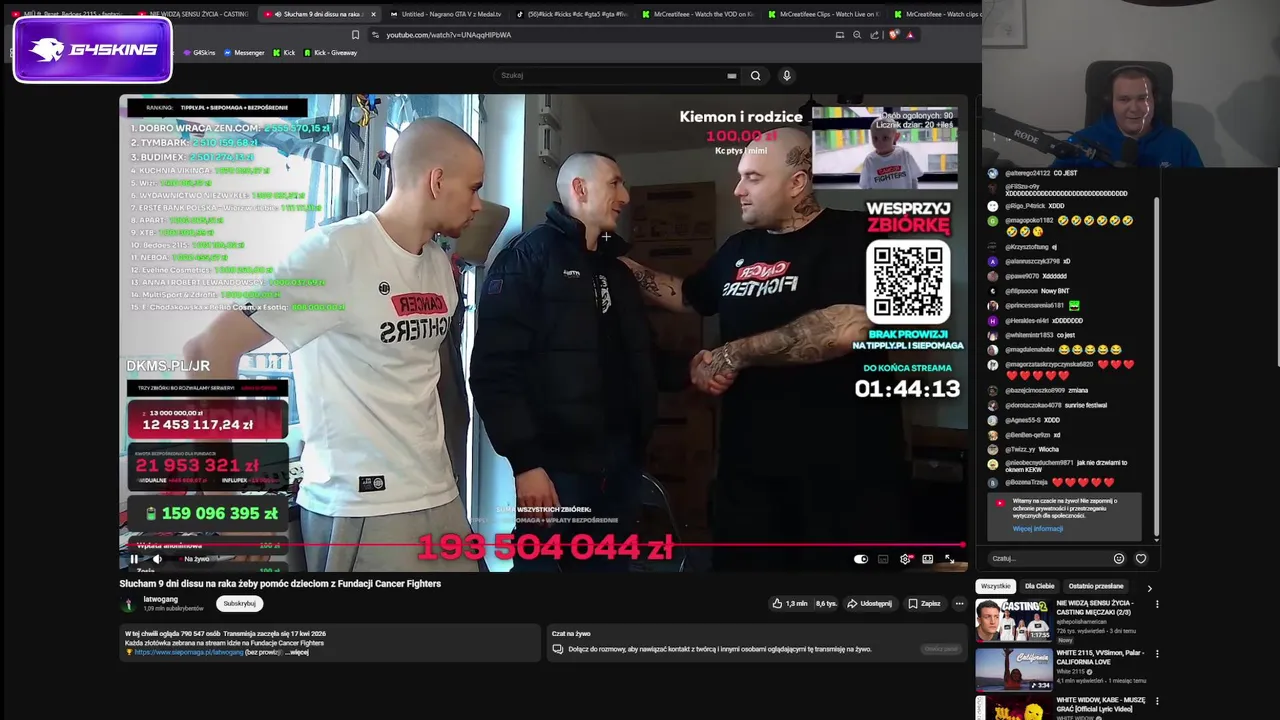
Task: Like the video with the thumbs-up button
Action: click(x=789, y=603)
